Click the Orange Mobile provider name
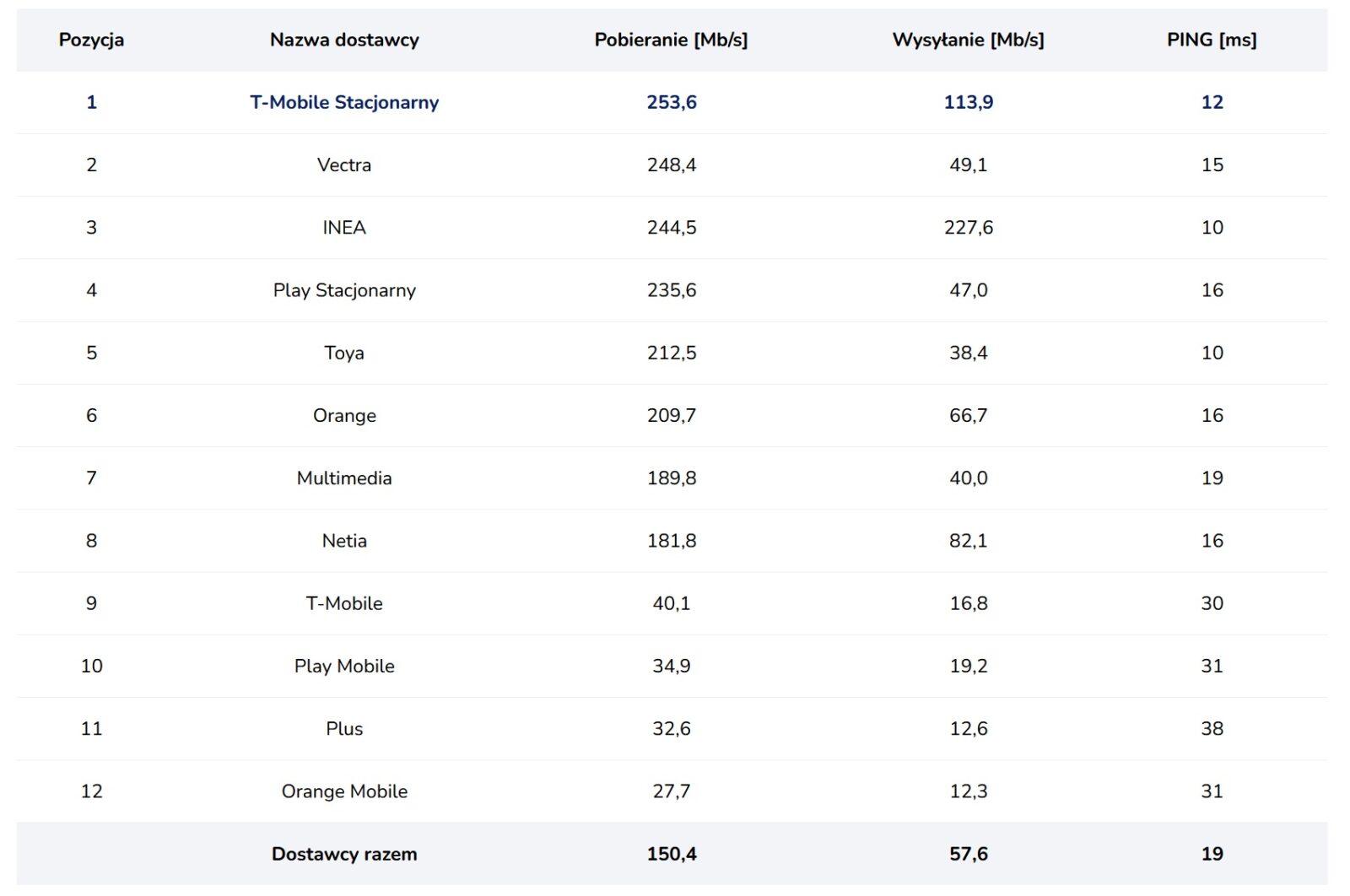 point(344,791)
